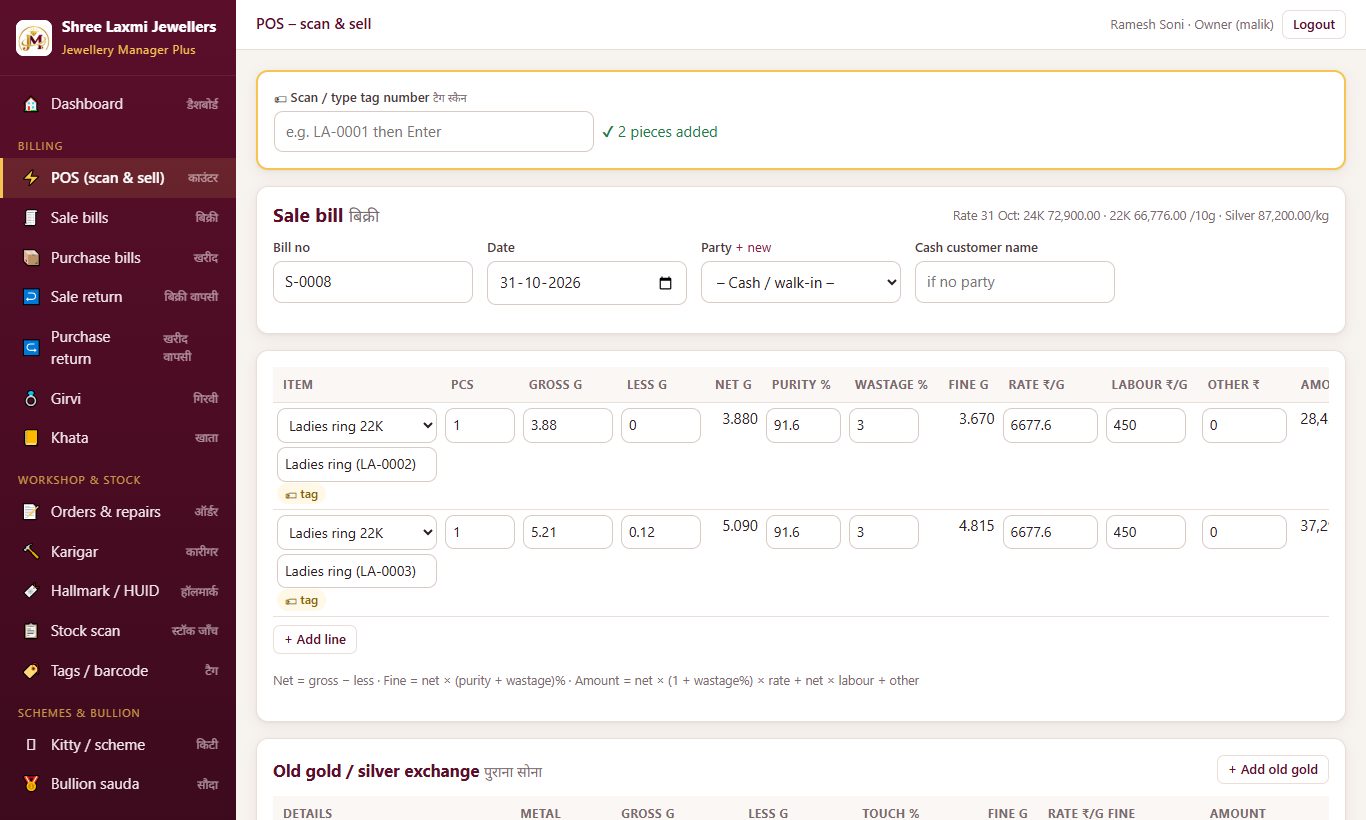Screen dimensions: 1366x820
Task: Click the Orders & repairs notepad icon
Action: tap(31, 512)
